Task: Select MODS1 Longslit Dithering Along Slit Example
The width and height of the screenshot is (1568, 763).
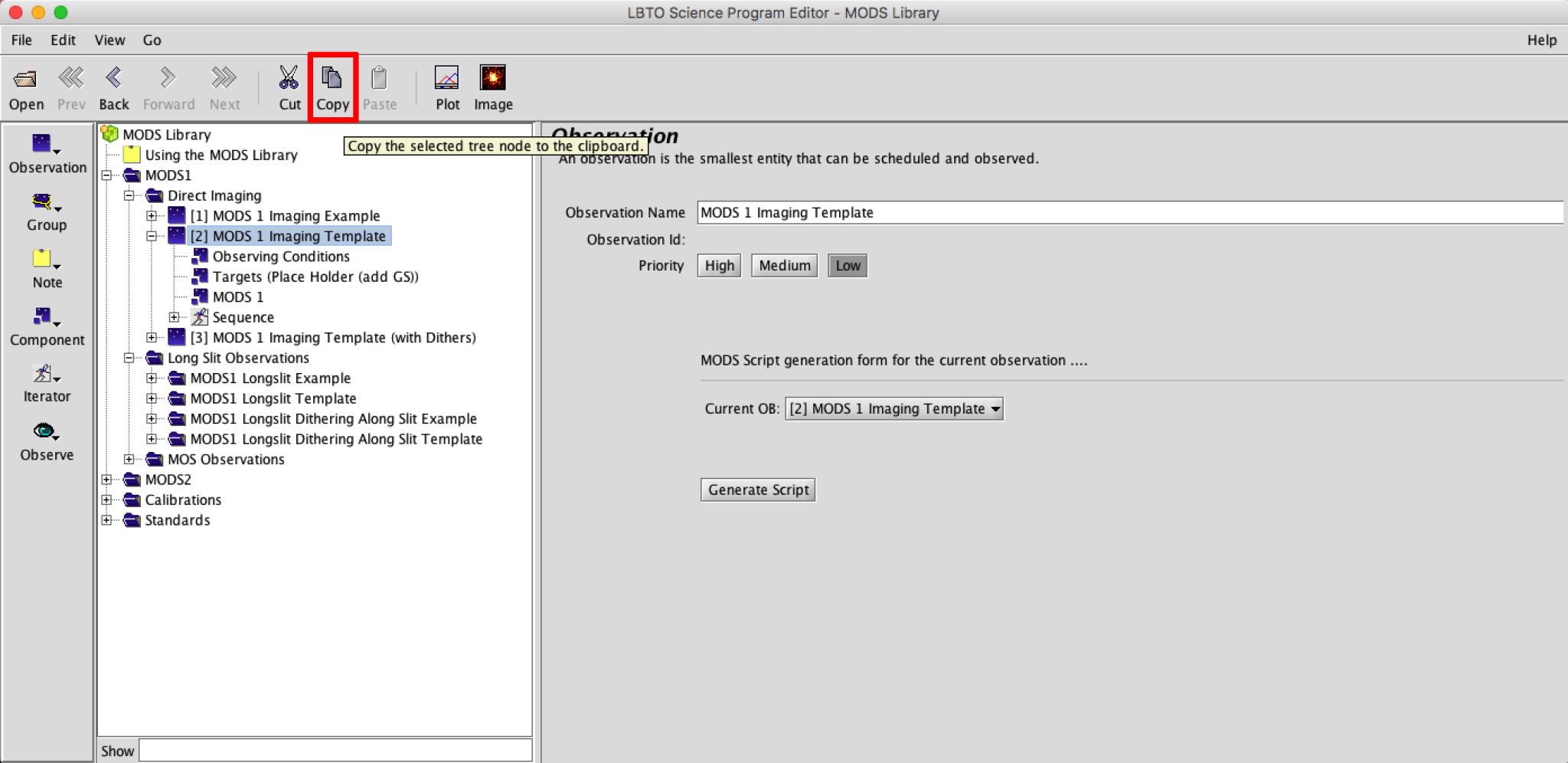Action: [333, 419]
